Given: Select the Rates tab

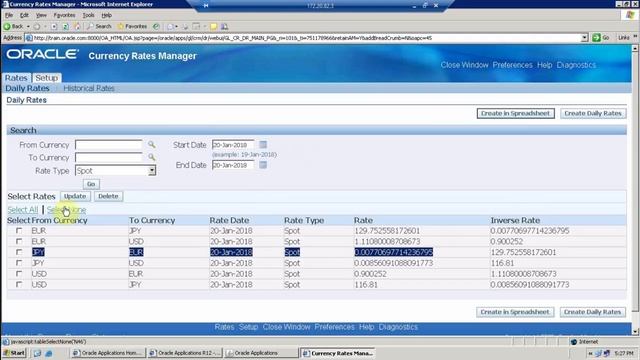Looking at the screenshot, I should coord(16,78).
